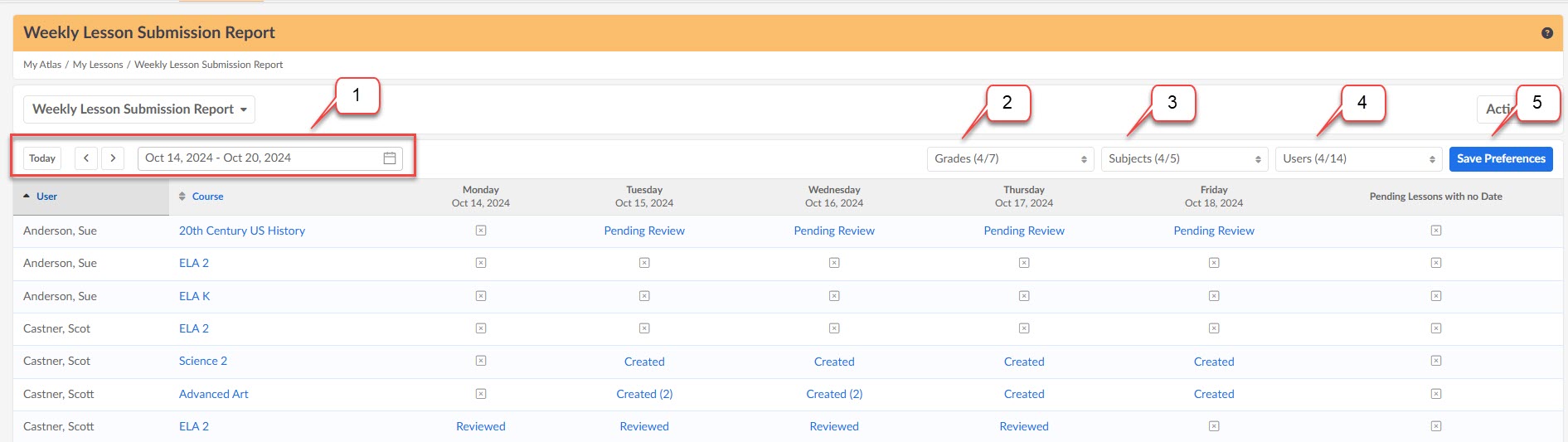The width and height of the screenshot is (1568, 442).
Task: Open 20th Century US History course link
Action: 242,231
